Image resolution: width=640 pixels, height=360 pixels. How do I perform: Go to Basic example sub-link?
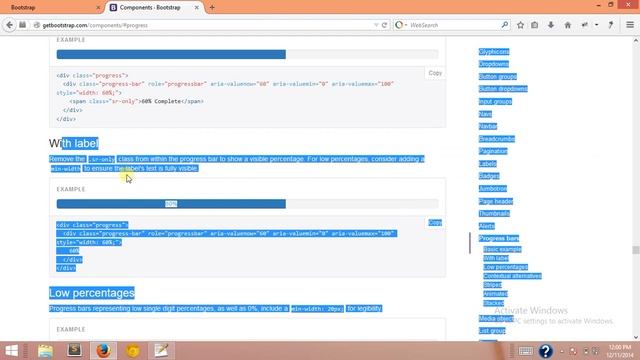tap(502, 249)
